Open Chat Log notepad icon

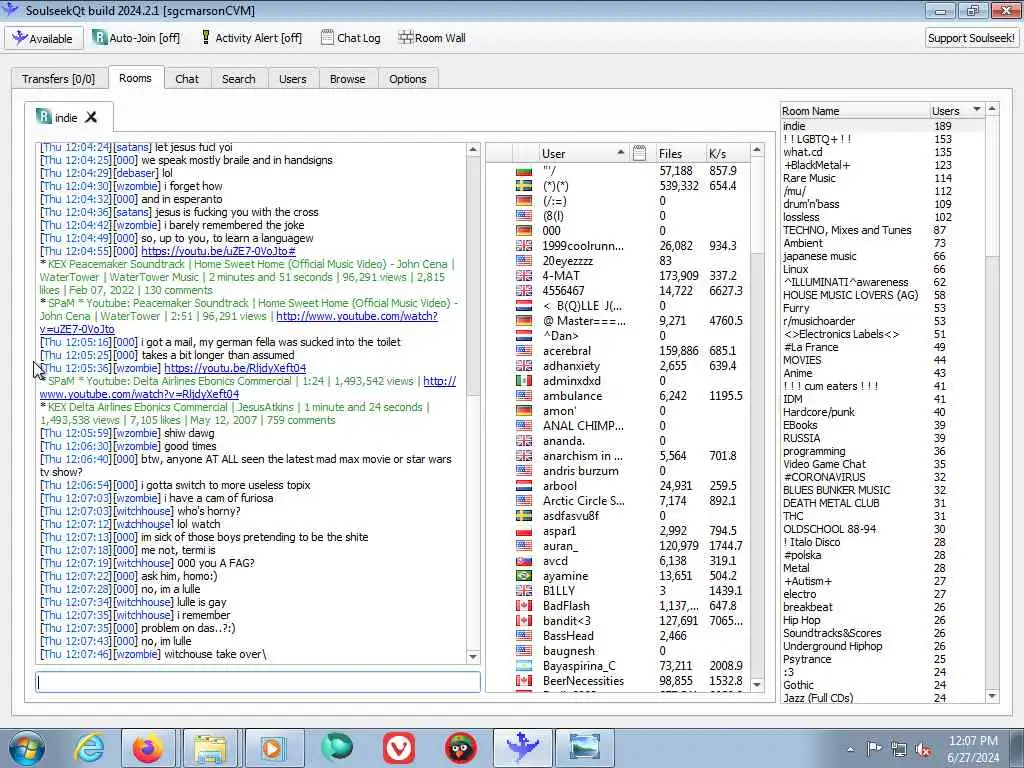pos(327,37)
